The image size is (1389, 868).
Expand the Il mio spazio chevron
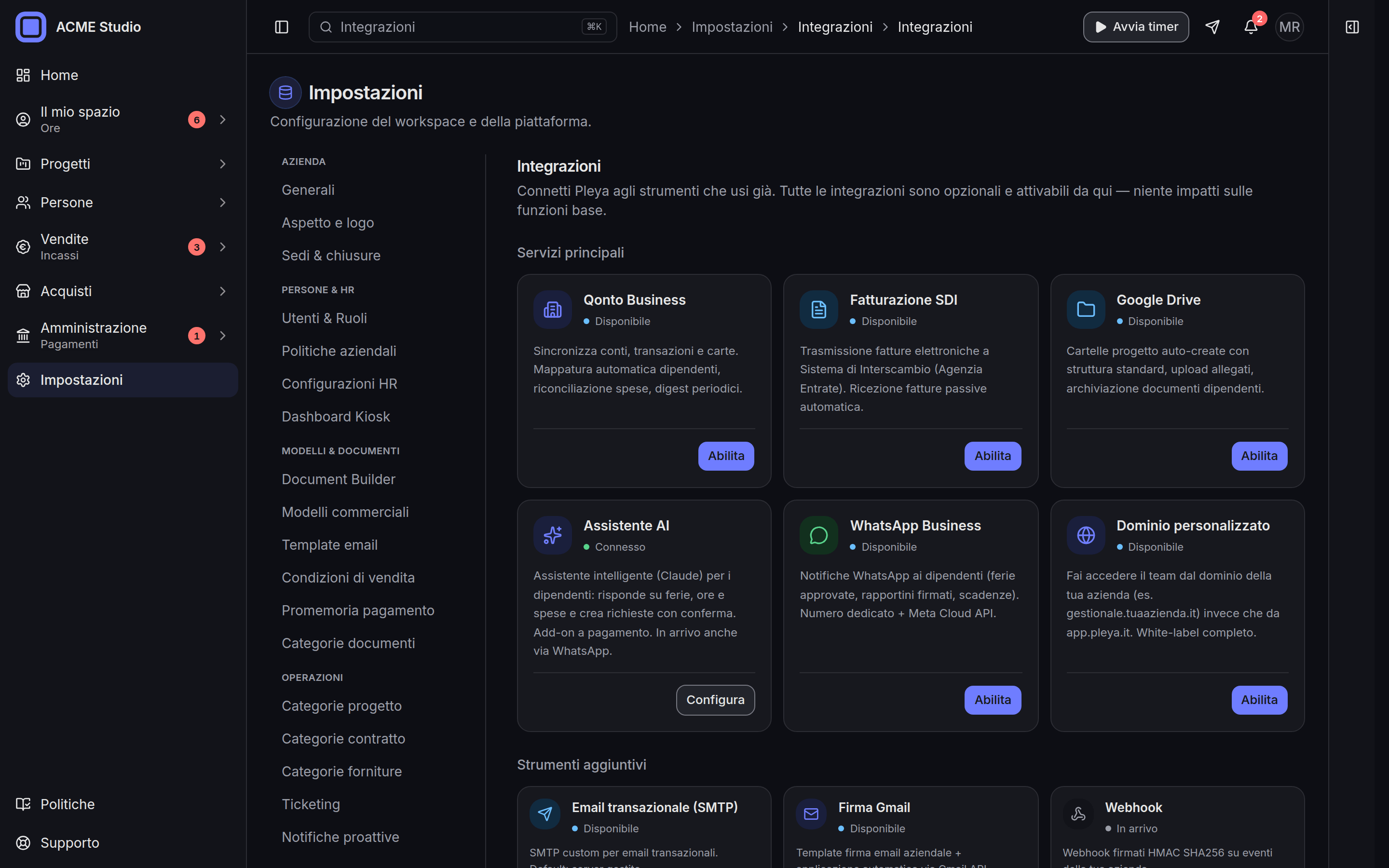[x=223, y=120]
